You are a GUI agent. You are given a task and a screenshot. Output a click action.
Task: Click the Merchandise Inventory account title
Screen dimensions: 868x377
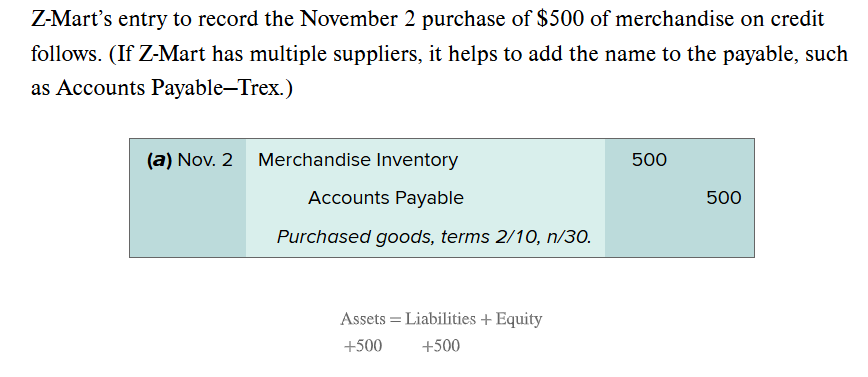[358, 160]
